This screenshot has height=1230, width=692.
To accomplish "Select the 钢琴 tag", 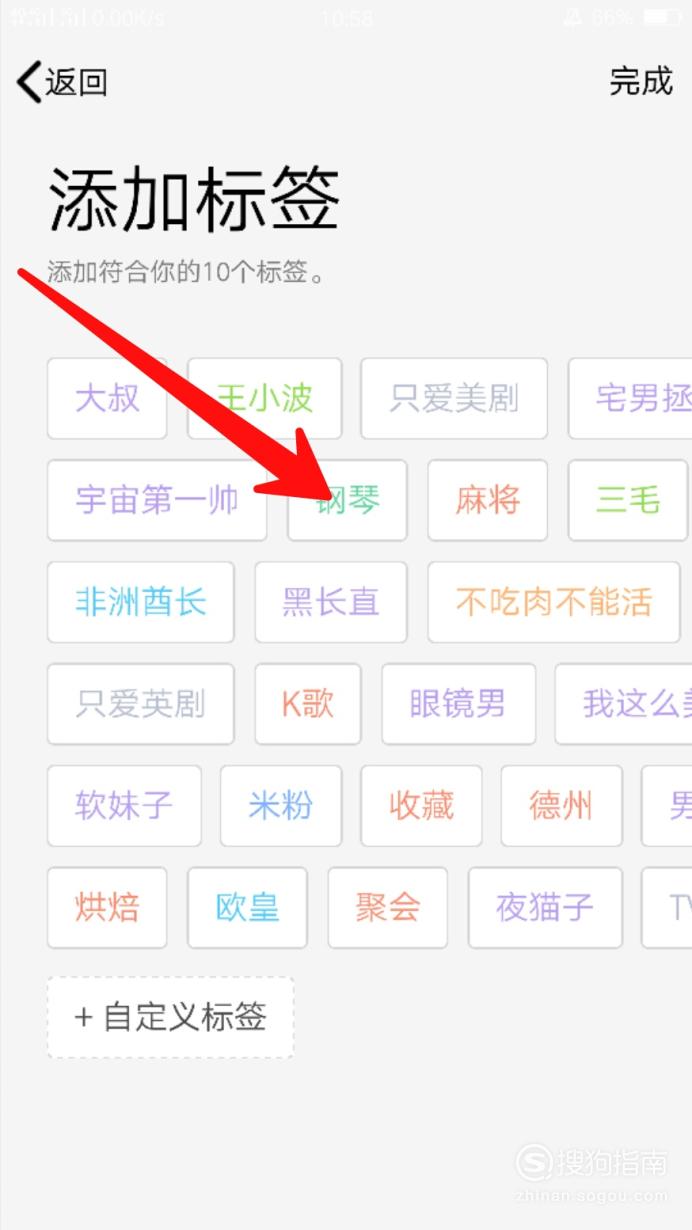I will tap(347, 500).
